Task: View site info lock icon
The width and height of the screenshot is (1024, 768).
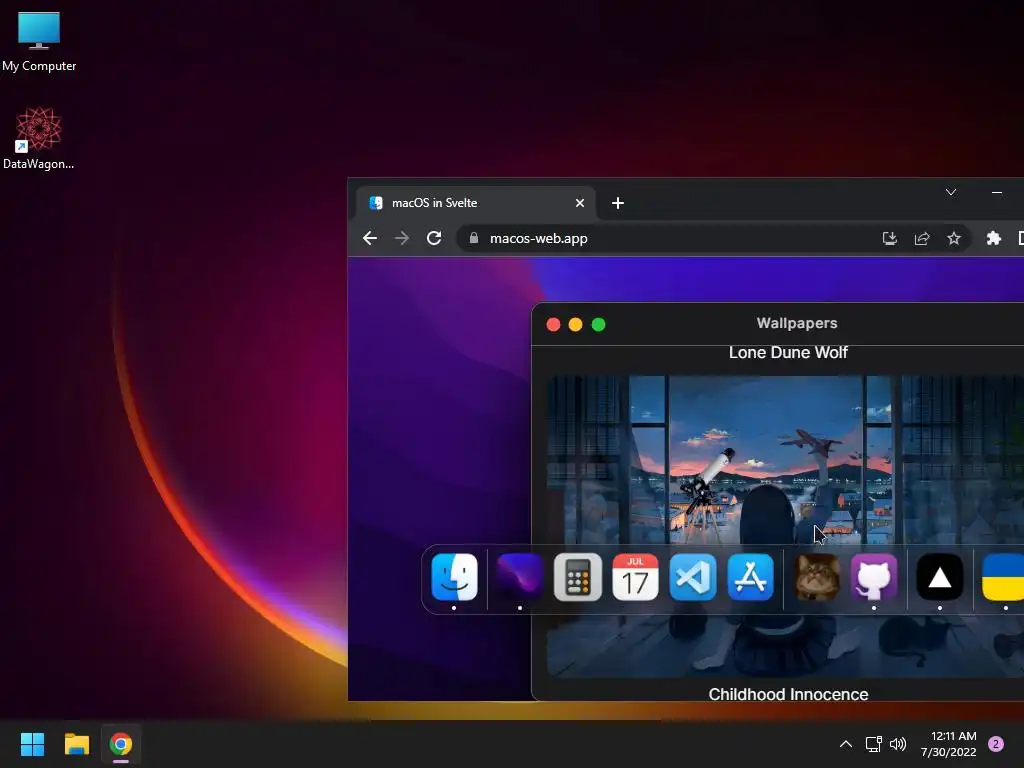Action: [x=474, y=238]
